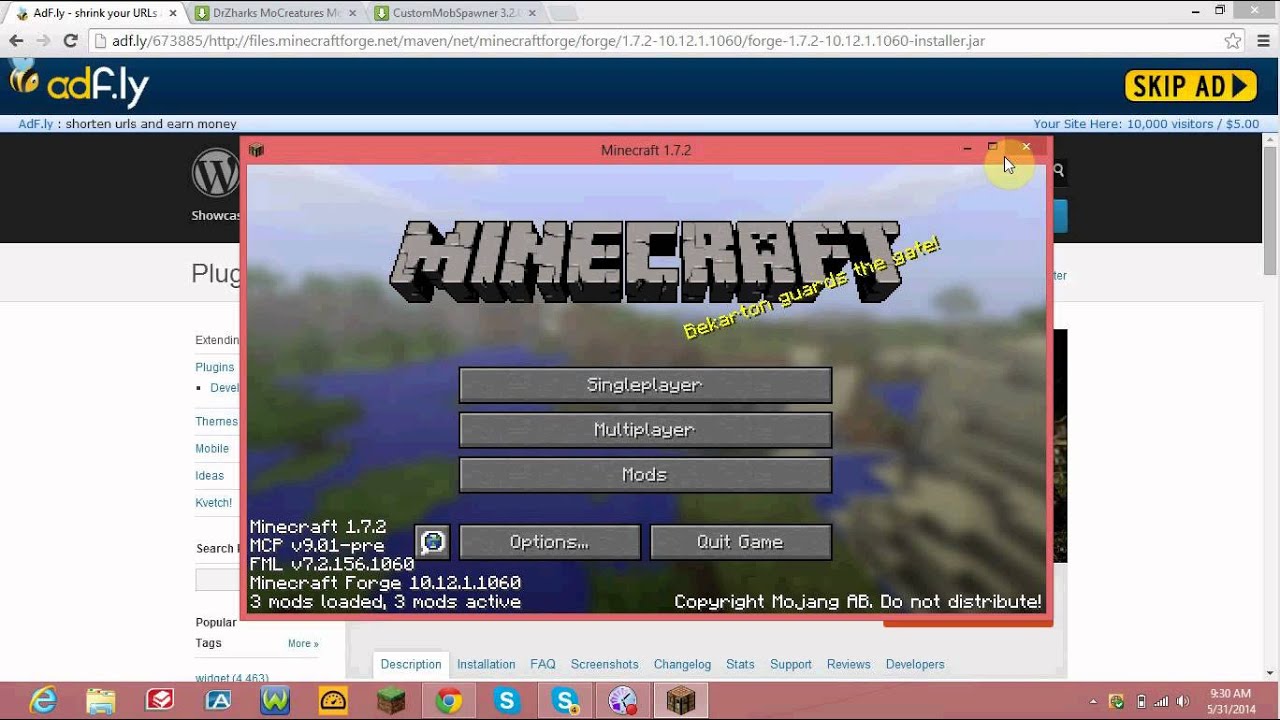Open the Ideas sidebar link
Screen dimensions: 1280x720
[209, 475]
